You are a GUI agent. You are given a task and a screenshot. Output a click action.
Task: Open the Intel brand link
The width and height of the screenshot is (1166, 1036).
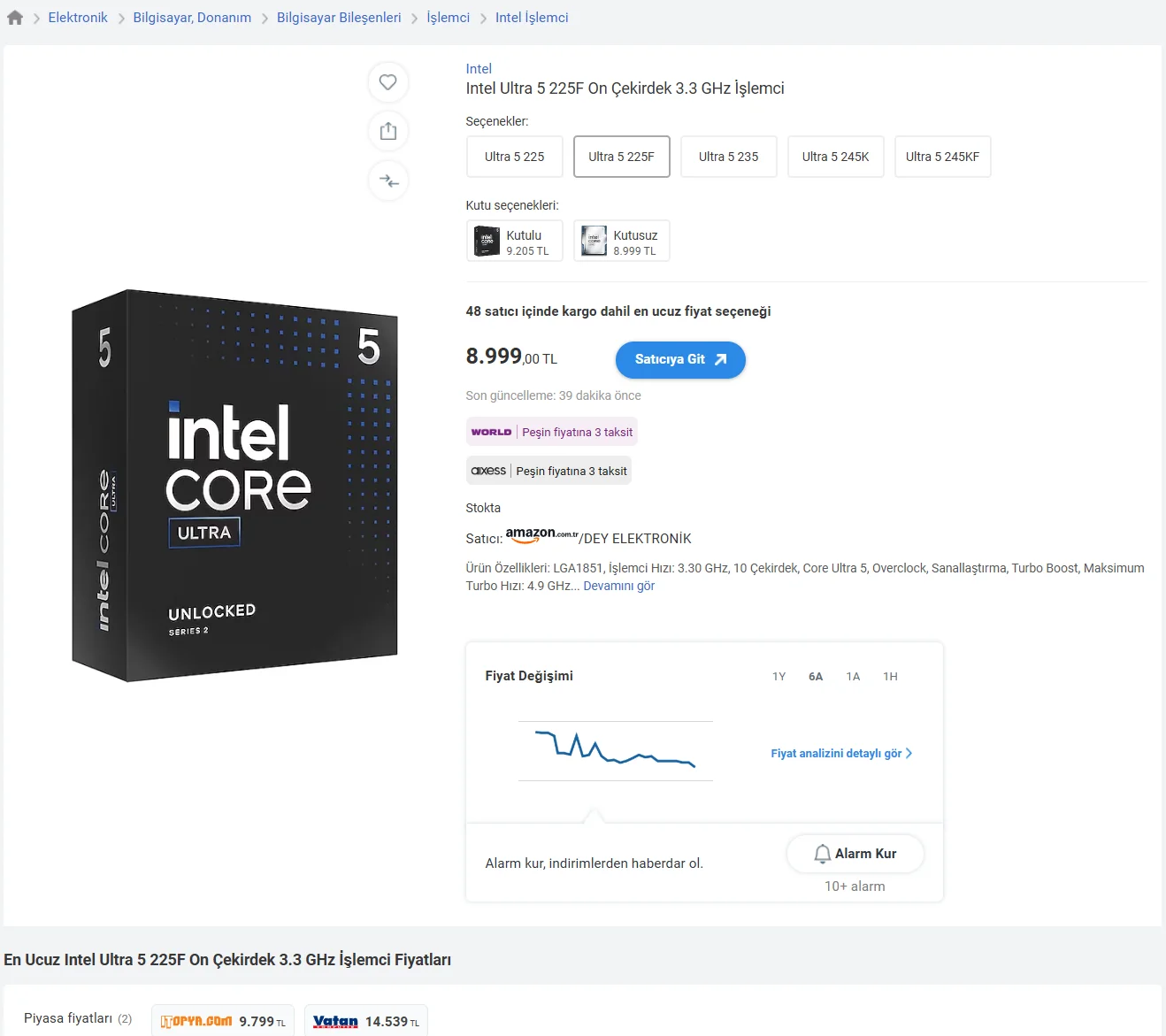(479, 69)
